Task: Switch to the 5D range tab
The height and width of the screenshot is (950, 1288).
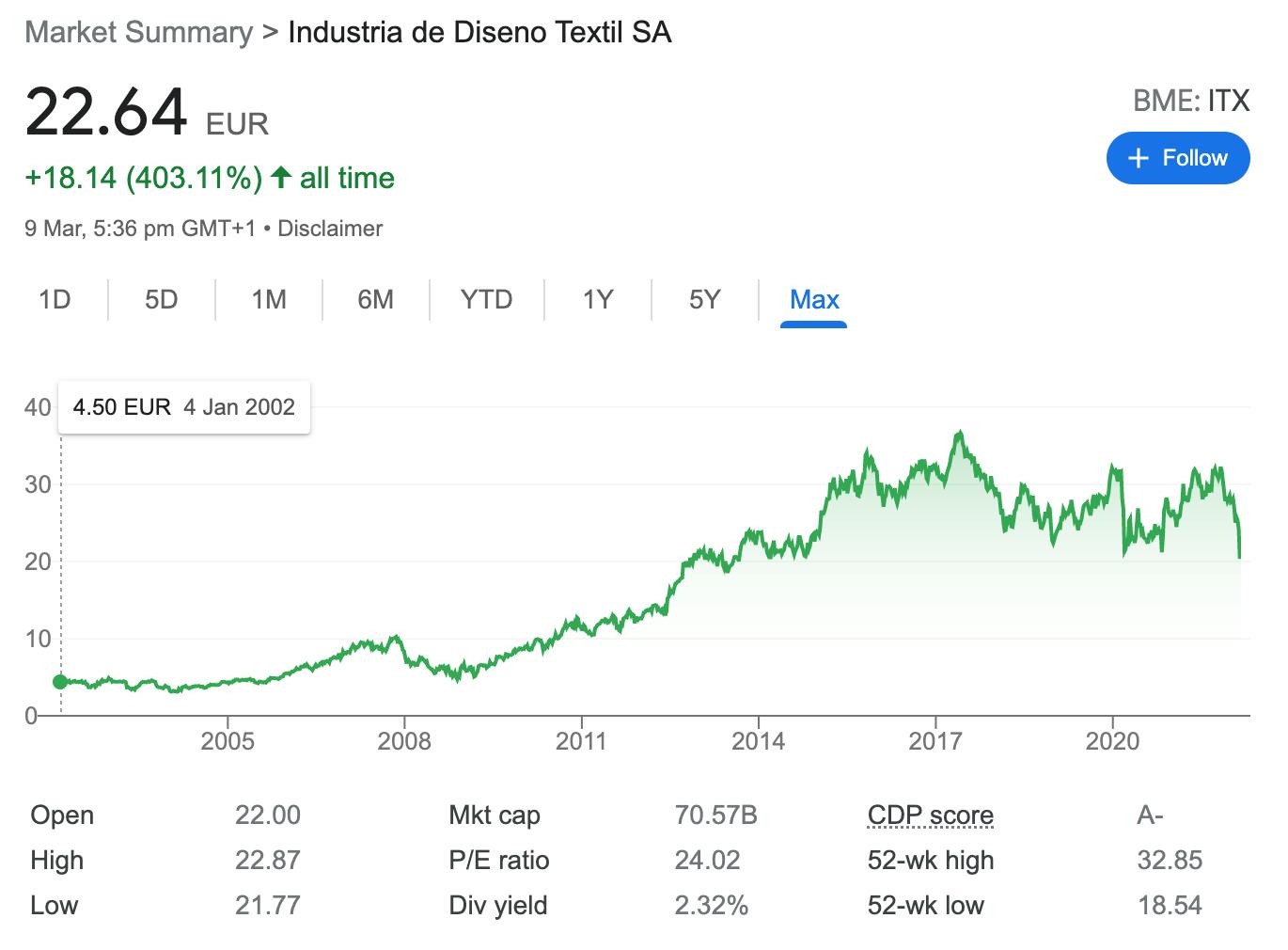Action: coord(161,299)
